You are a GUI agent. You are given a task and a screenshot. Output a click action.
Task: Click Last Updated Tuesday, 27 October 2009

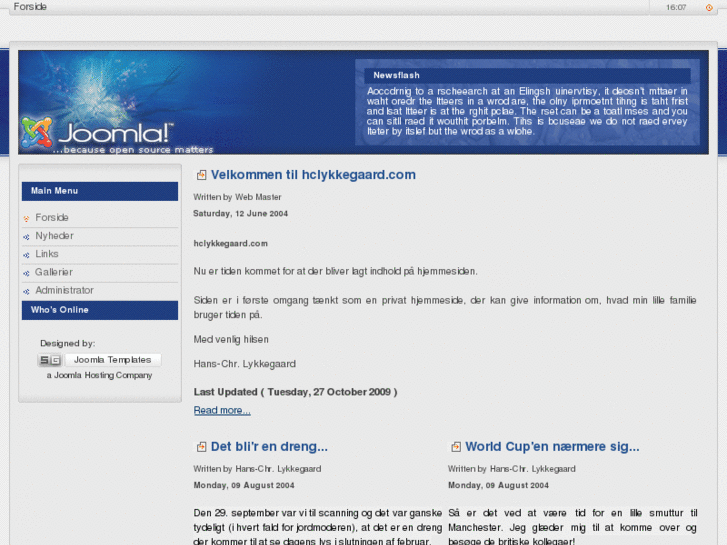tap(295, 392)
